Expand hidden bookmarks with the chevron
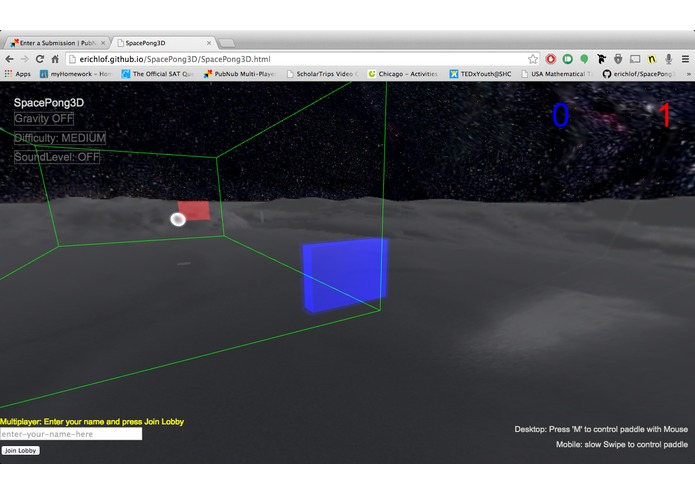Image resolution: width=695 pixels, height=494 pixels. [x=688, y=74]
